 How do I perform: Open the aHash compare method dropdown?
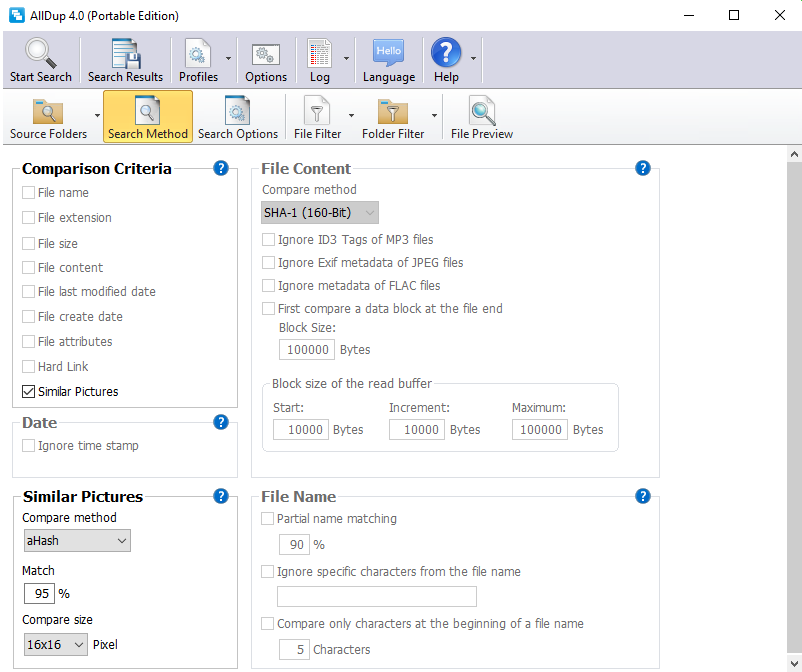tap(77, 541)
